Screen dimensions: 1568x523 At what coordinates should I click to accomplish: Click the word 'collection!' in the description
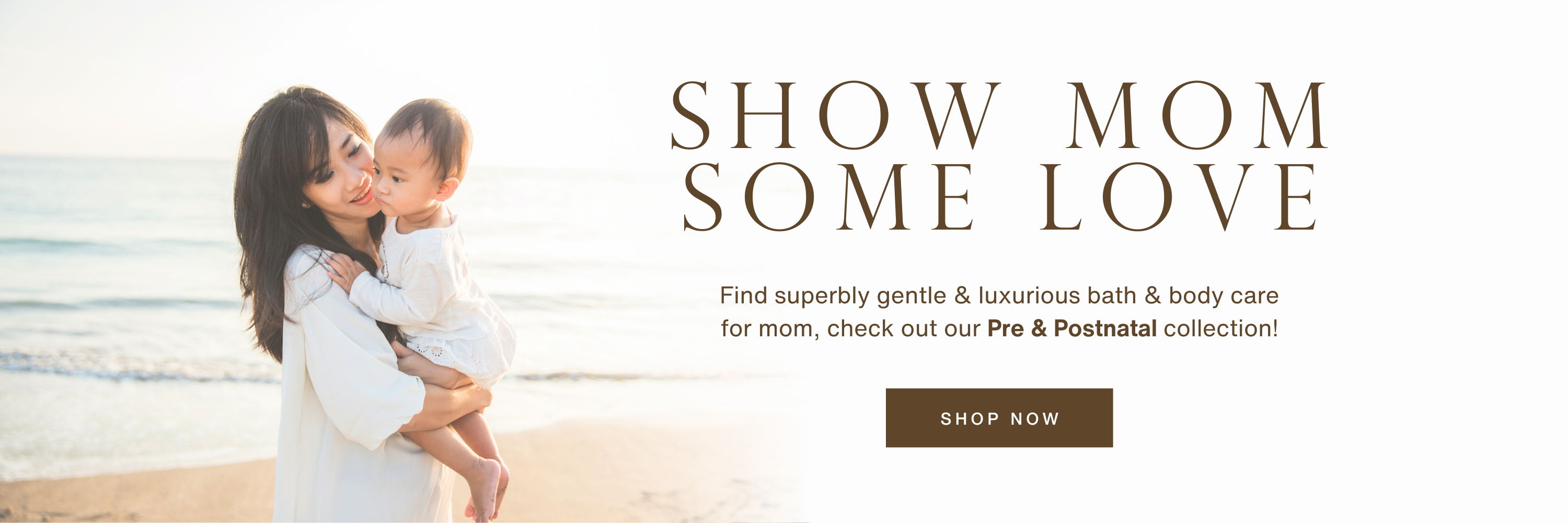click(1220, 329)
